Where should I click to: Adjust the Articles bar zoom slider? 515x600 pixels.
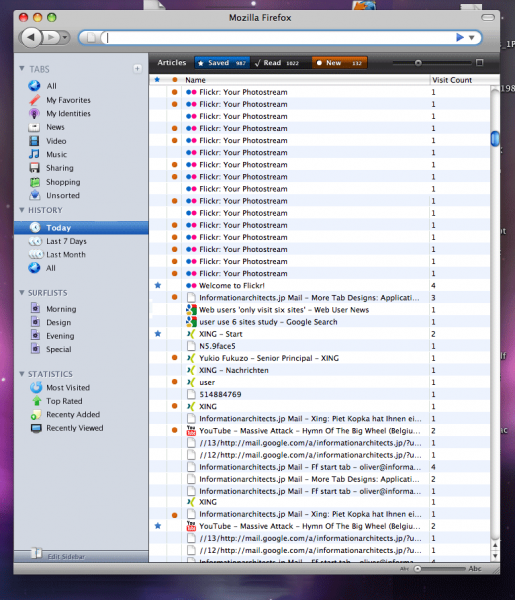point(418,63)
